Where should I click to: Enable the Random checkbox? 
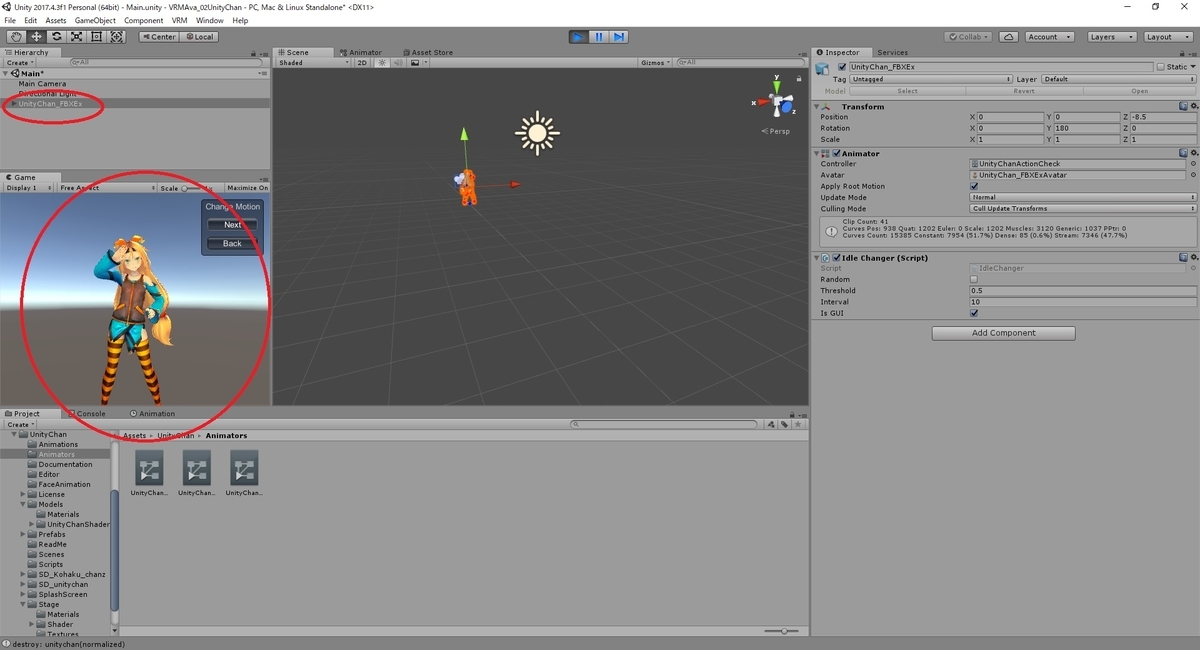click(975, 279)
